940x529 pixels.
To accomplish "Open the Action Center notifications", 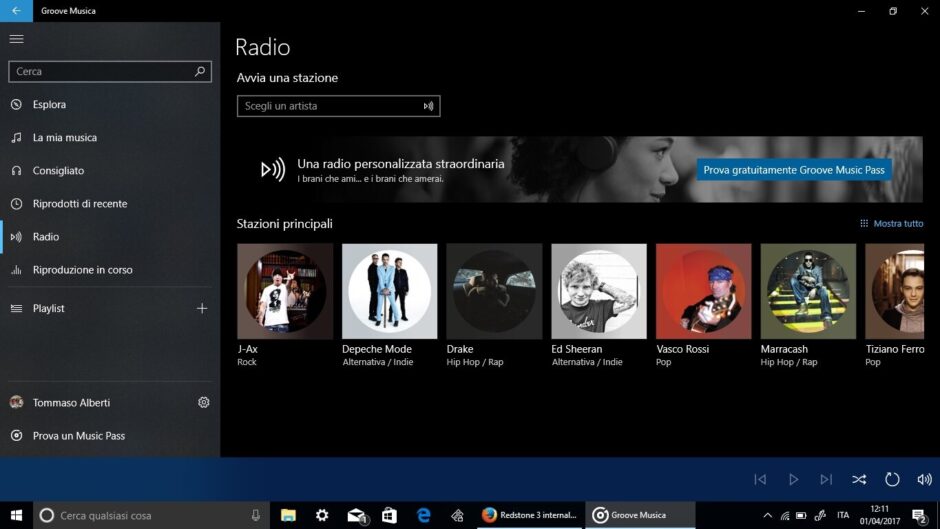I will [x=920, y=515].
